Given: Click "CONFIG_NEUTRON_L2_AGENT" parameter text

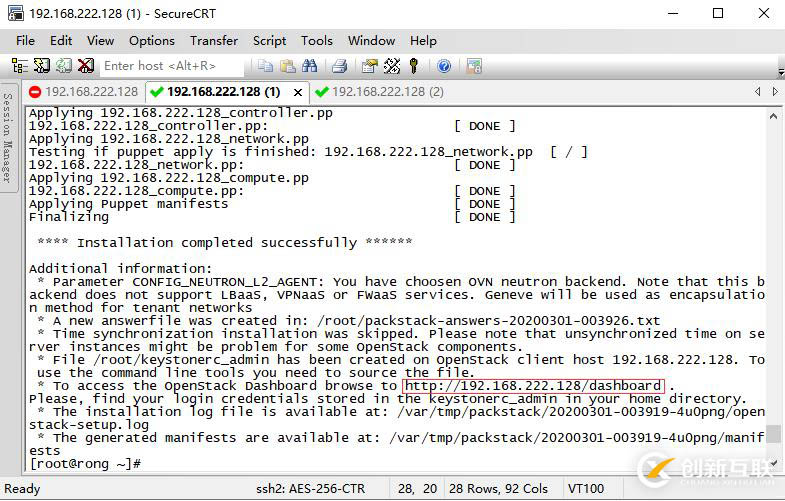Looking at the screenshot, I should click(x=224, y=282).
